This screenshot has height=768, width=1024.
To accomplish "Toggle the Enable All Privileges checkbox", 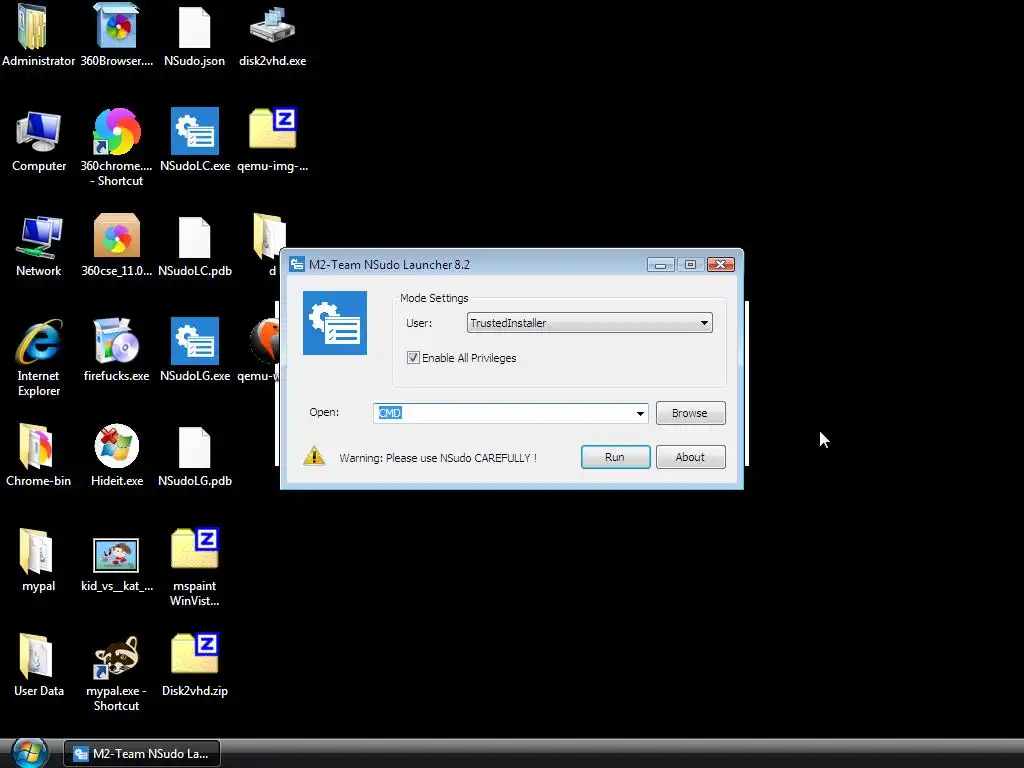I will coord(413,358).
